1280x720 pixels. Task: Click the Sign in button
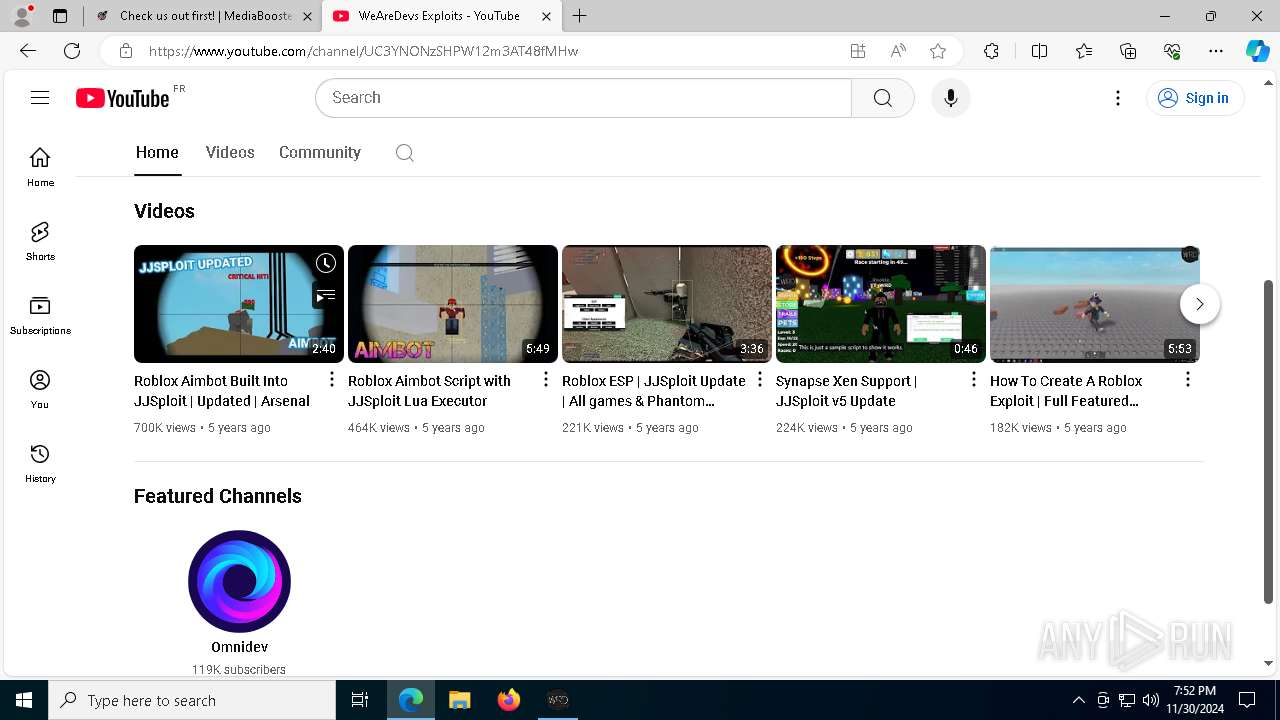1195,98
